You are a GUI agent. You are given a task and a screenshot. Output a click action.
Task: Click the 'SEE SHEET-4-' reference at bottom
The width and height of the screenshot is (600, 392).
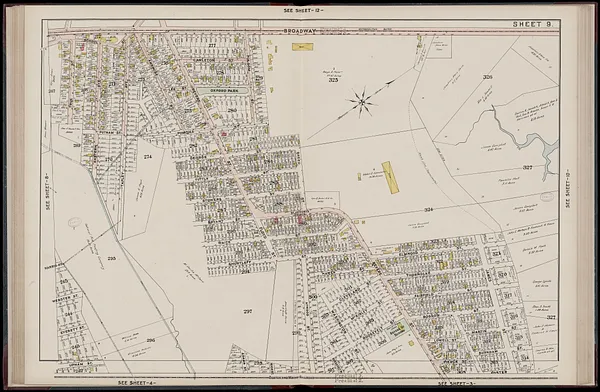pos(137,382)
